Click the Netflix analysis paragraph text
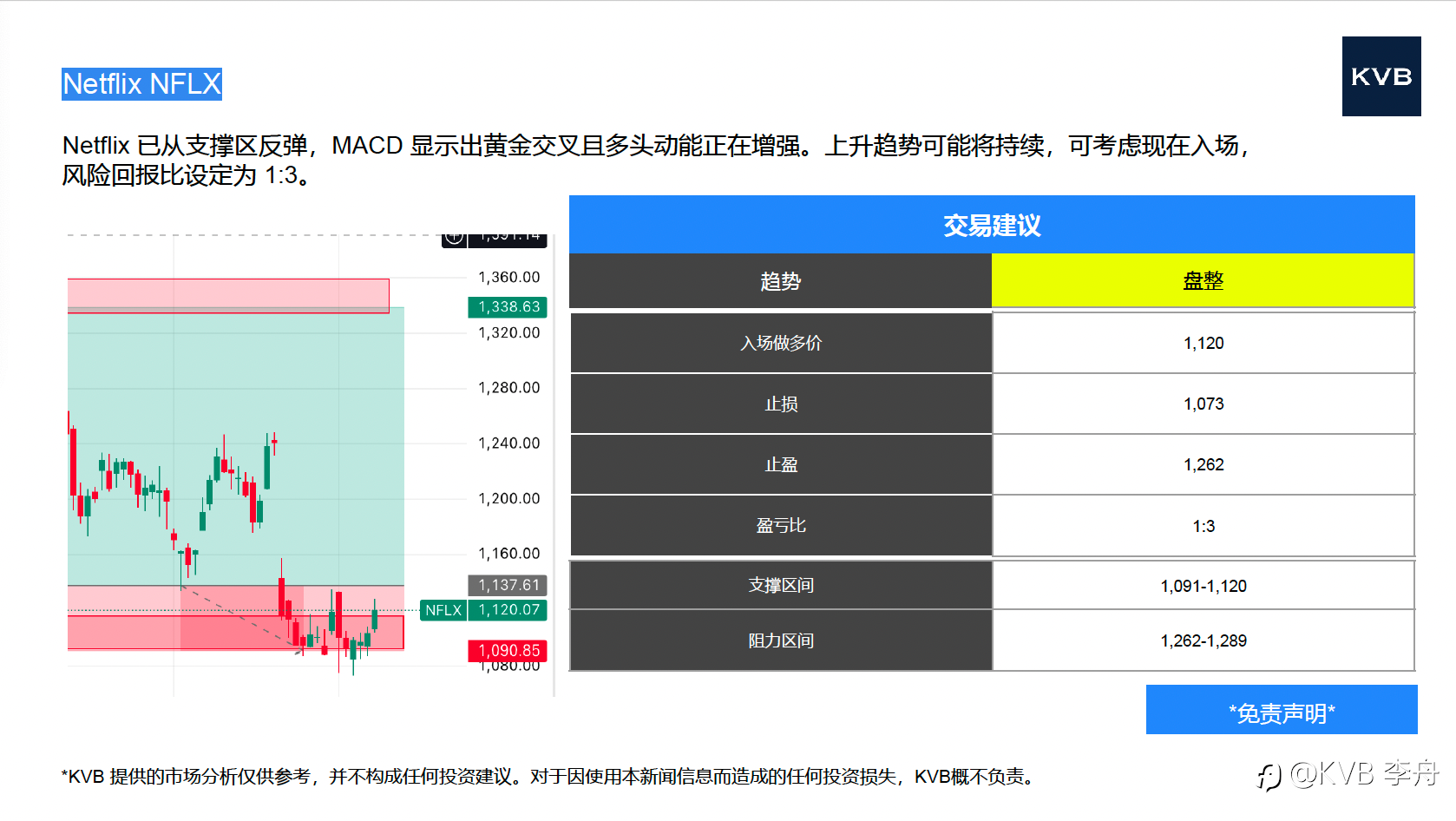The width and height of the screenshot is (1456, 821). [x=656, y=160]
